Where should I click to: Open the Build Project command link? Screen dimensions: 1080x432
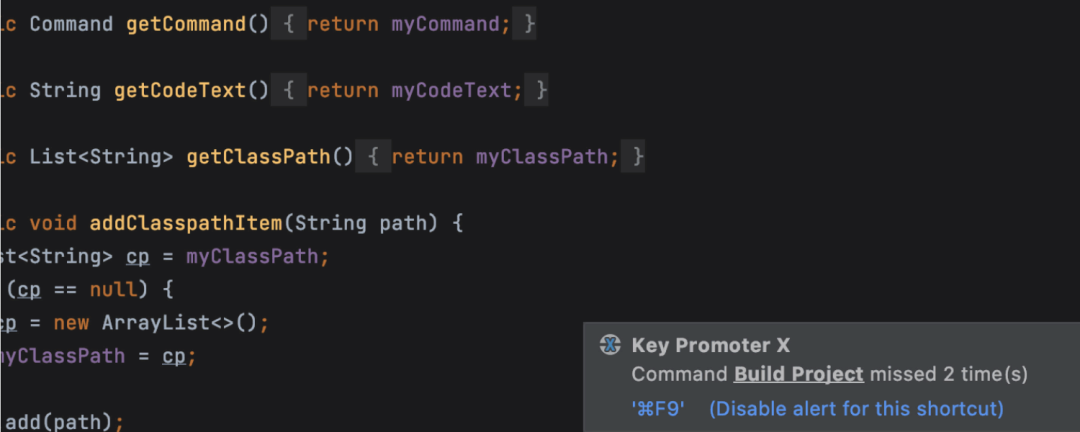798,374
